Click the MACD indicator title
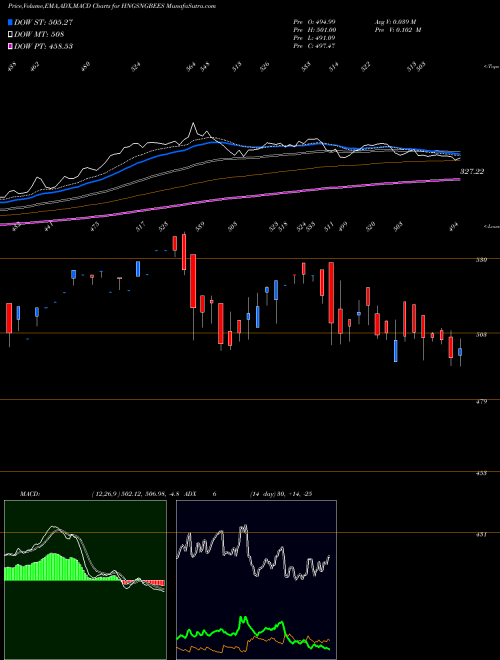The height and width of the screenshot is (660, 500). click(x=30, y=494)
